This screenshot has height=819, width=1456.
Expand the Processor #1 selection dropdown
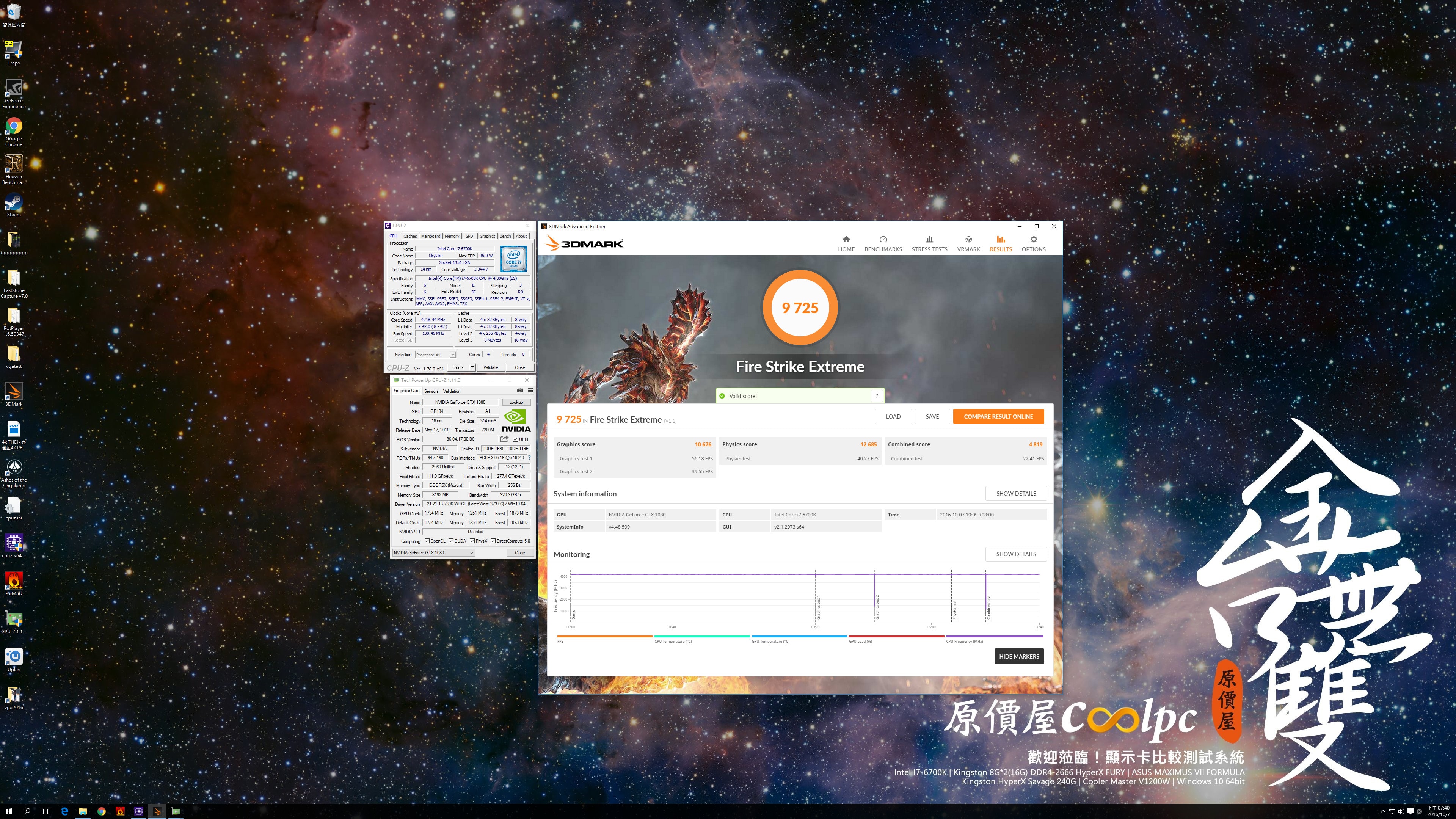[x=435, y=355]
